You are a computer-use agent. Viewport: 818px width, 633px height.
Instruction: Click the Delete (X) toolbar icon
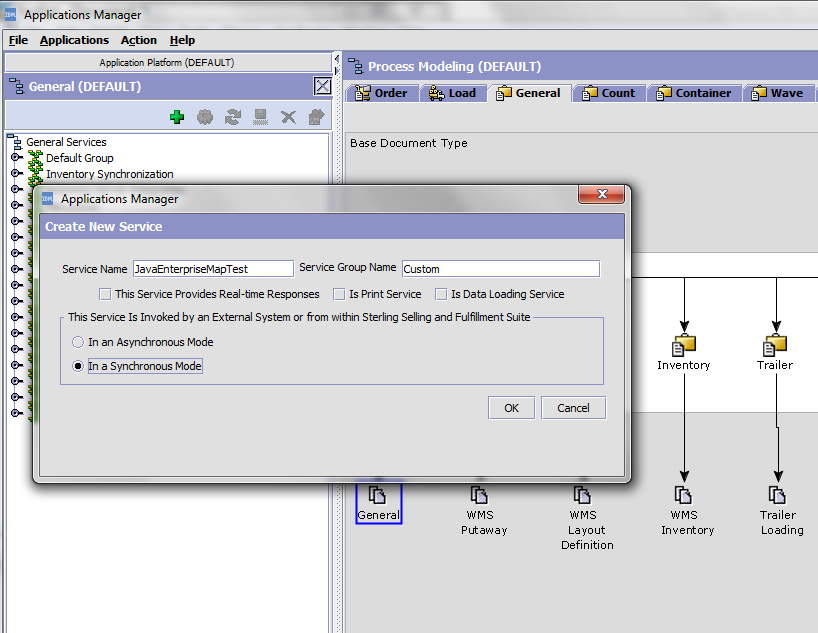[x=287, y=117]
